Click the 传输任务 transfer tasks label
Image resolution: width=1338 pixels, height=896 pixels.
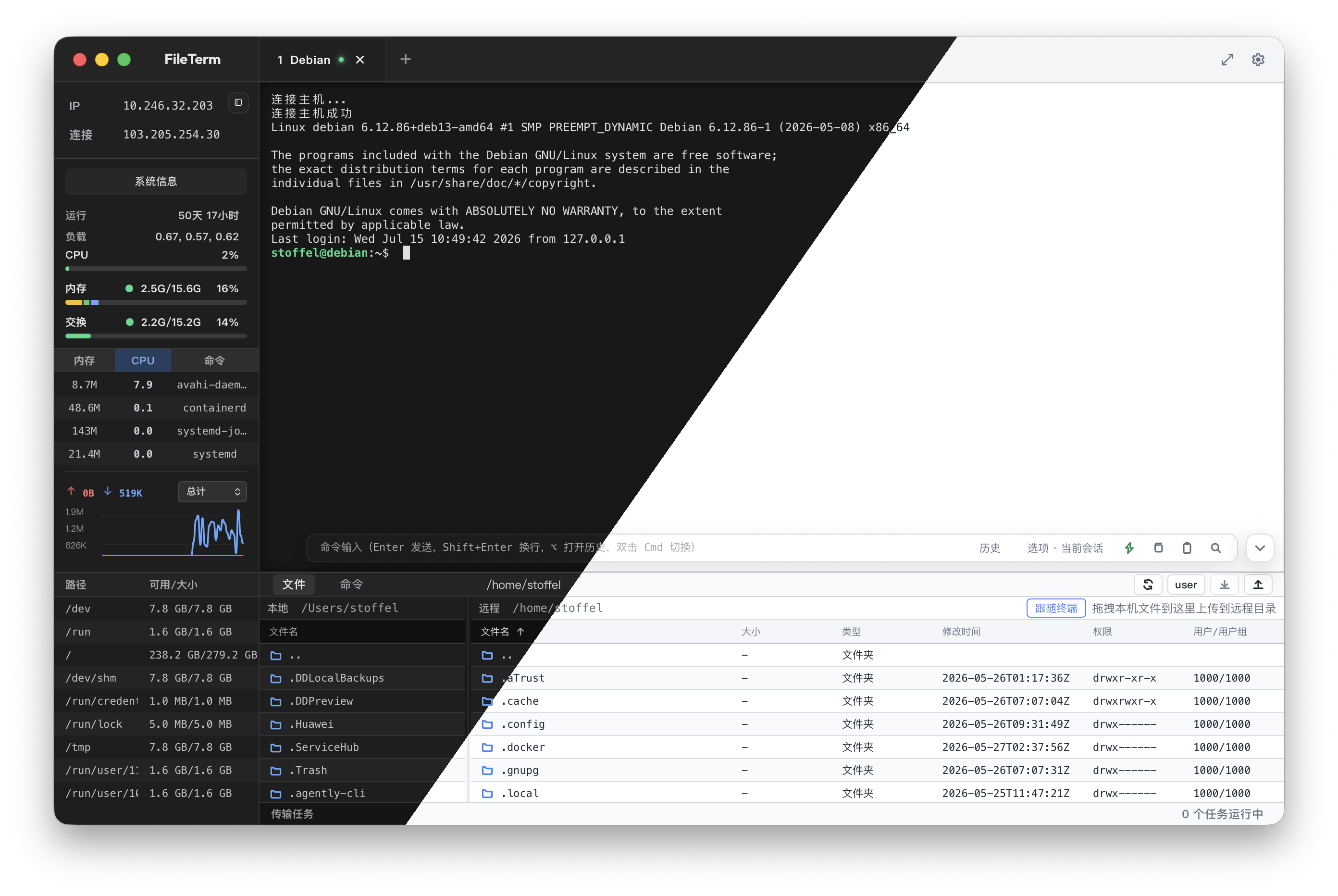[x=292, y=814]
